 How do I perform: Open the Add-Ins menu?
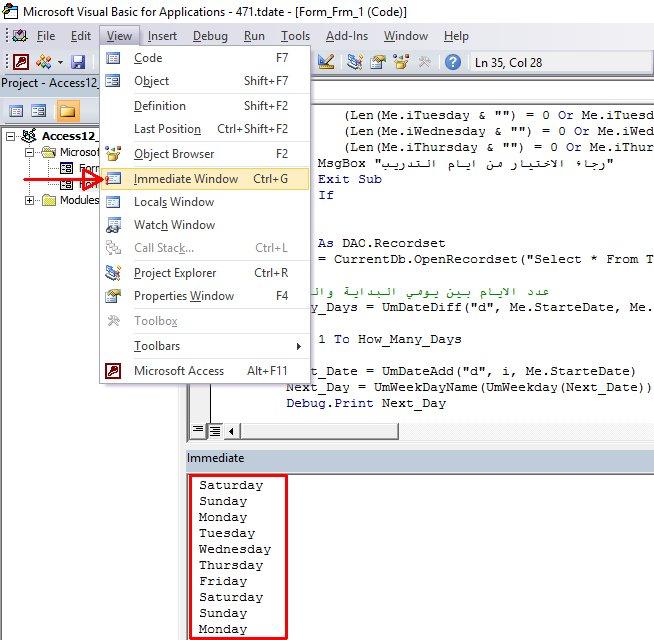pyautogui.click(x=347, y=36)
